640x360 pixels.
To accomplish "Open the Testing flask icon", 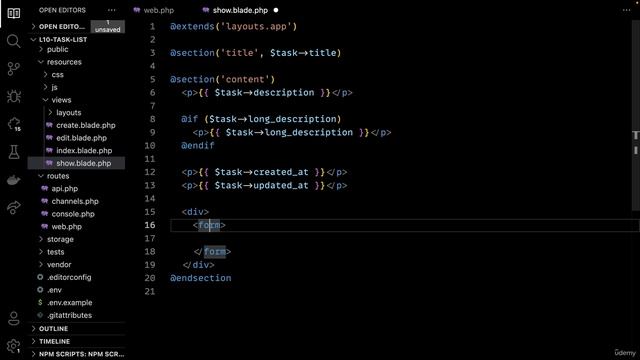I will click(x=13, y=152).
